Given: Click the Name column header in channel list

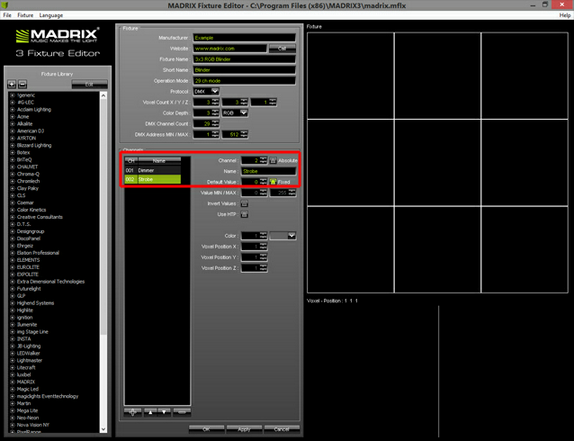Looking at the screenshot, I should (x=159, y=161).
